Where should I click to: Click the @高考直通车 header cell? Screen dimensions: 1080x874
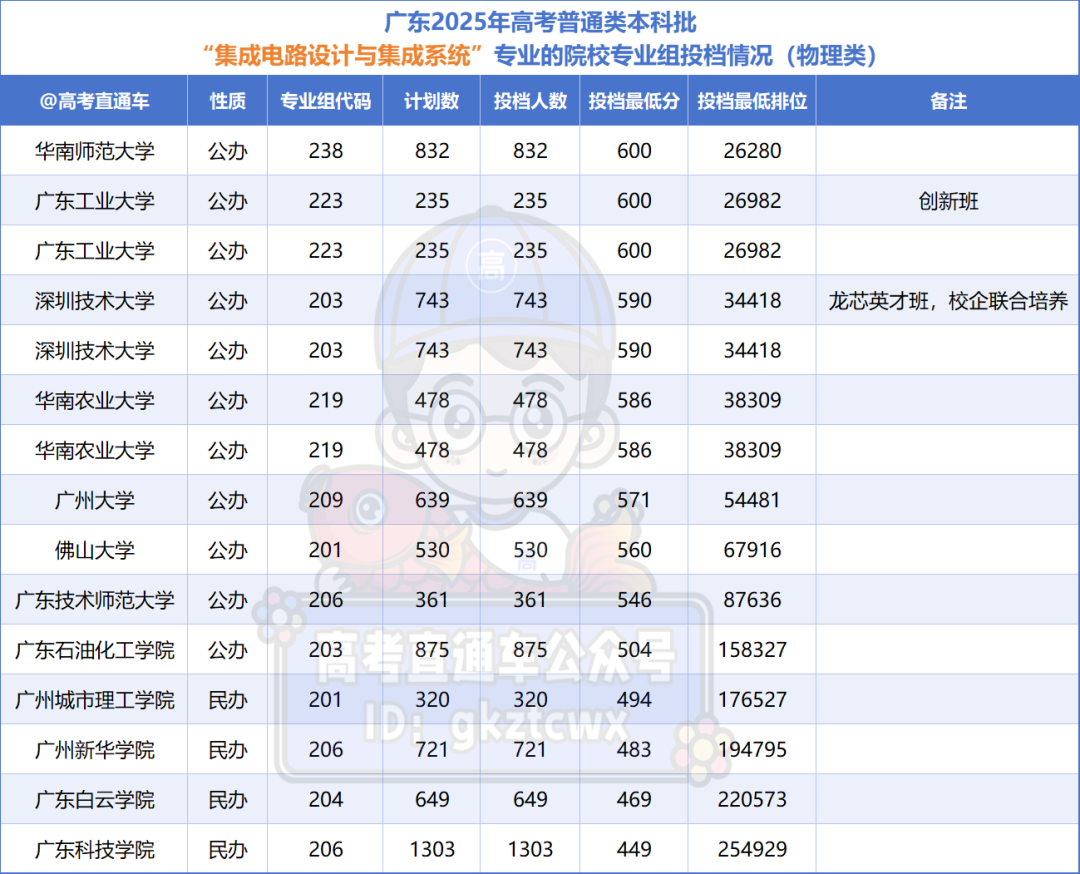click(94, 101)
